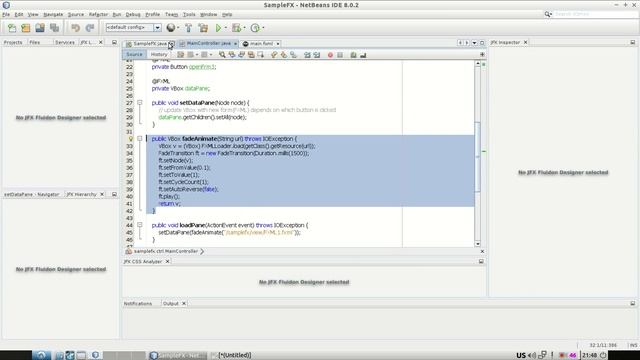Run project with green play icon

pos(218,28)
